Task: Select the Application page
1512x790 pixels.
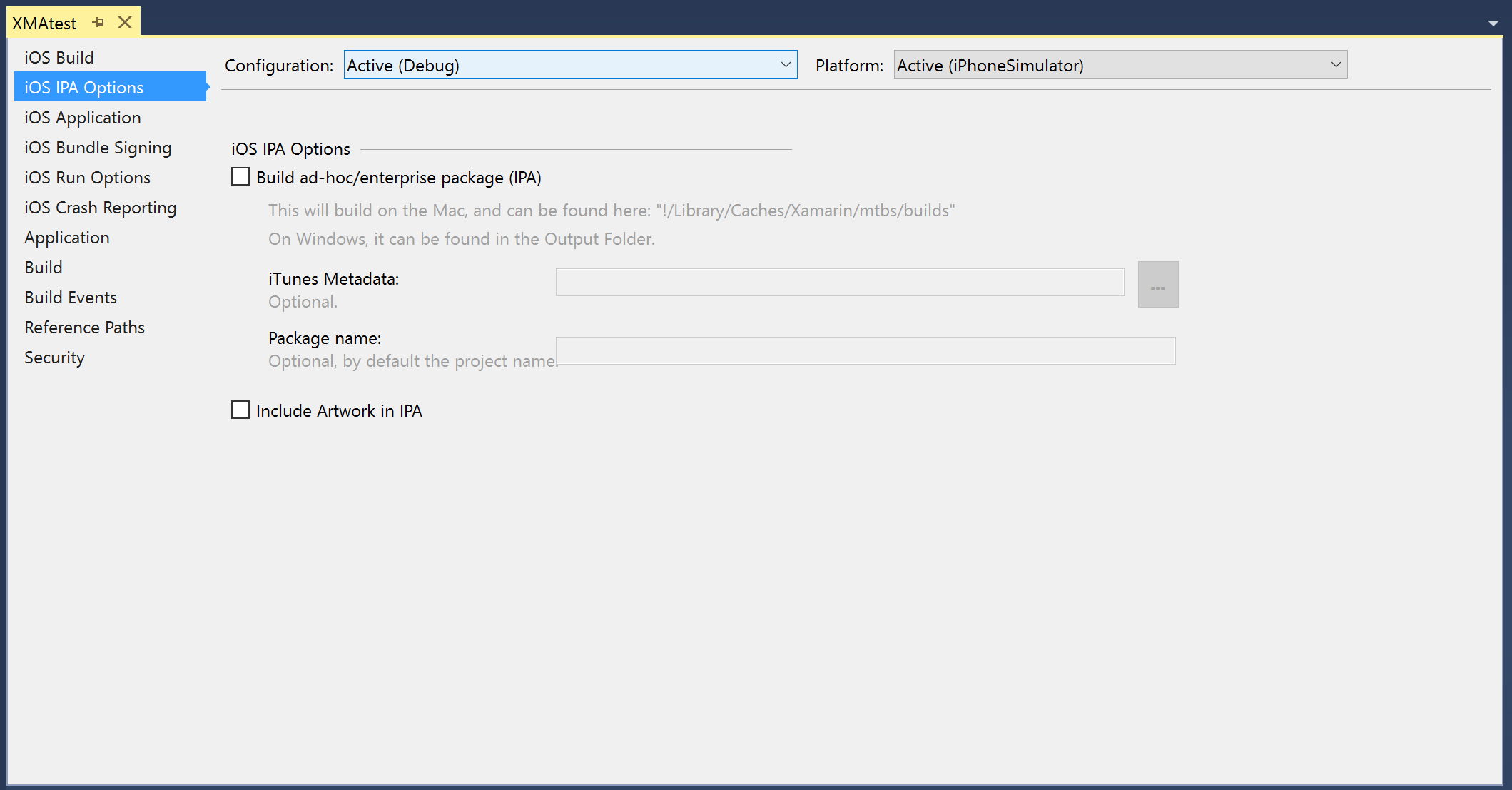Action: [67, 238]
